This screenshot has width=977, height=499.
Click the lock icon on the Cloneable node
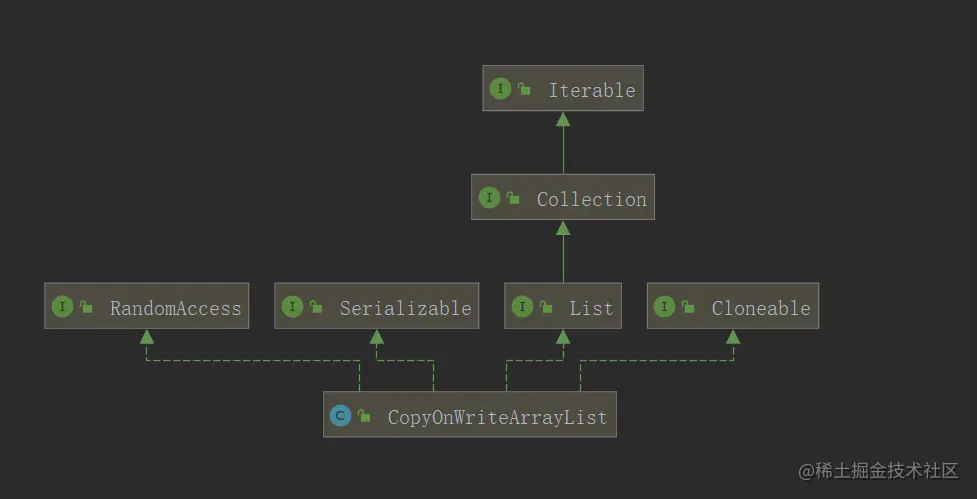[x=688, y=308]
